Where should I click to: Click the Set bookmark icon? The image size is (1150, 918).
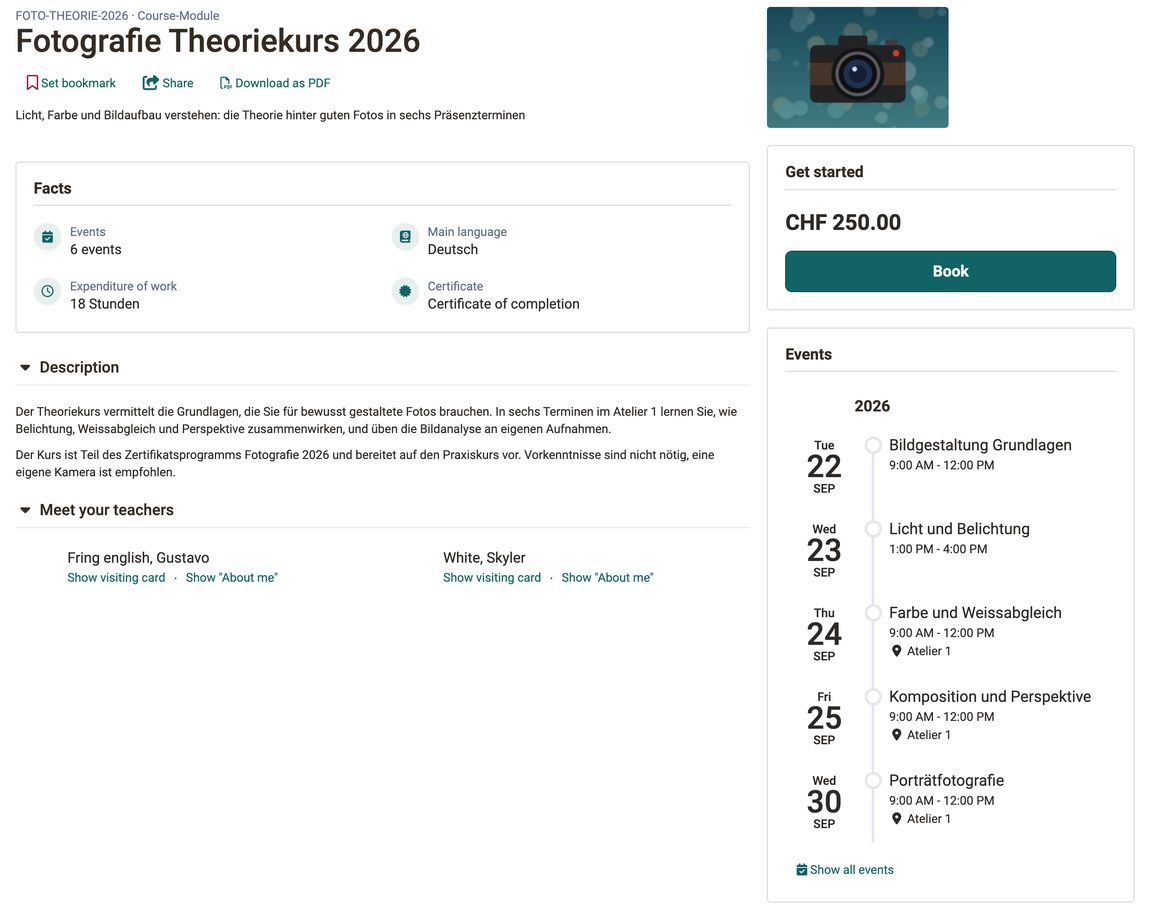[x=32, y=83]
